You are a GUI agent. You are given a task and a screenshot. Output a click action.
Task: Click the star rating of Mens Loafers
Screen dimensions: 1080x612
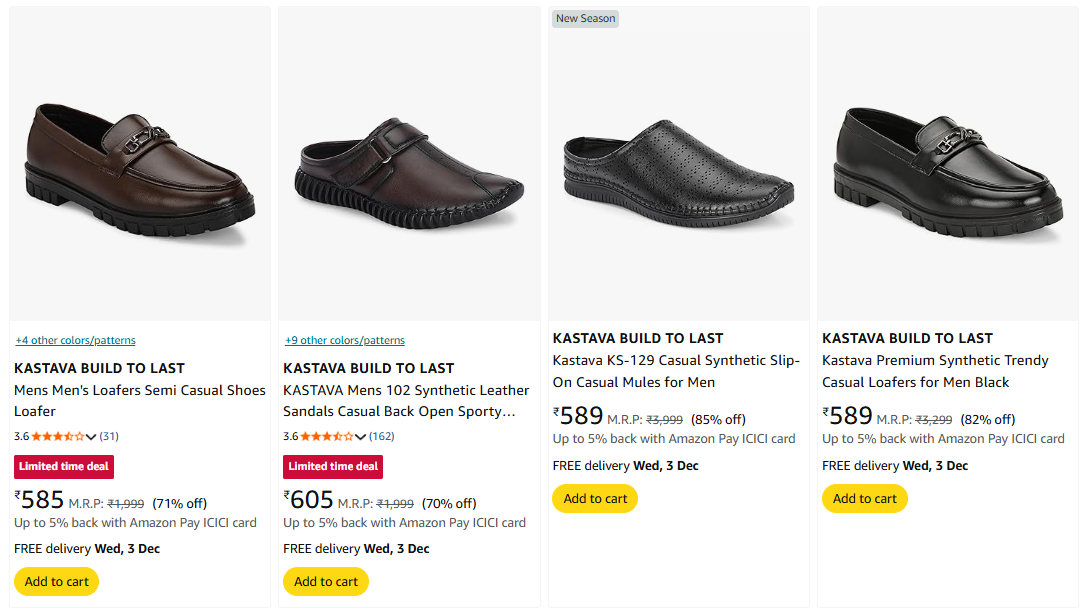click(x=57, y=436)
